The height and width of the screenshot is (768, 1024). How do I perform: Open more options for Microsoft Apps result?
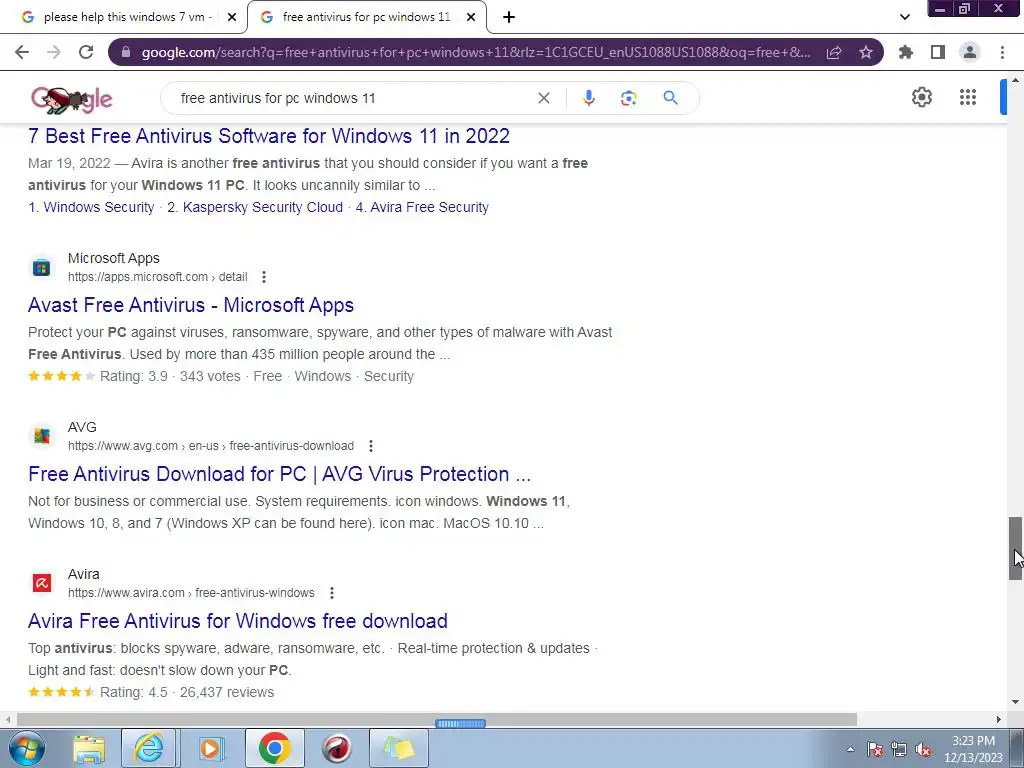[x=264, y=277]
